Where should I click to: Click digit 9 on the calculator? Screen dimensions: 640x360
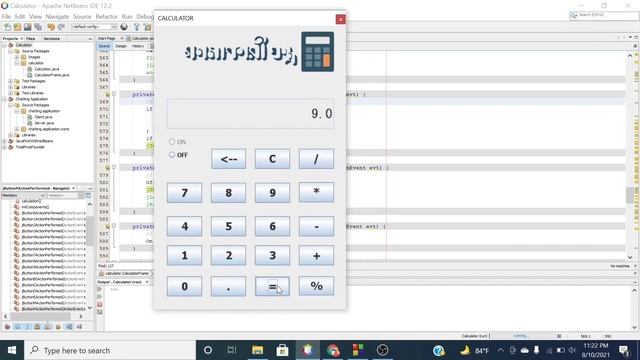[272, 192]
